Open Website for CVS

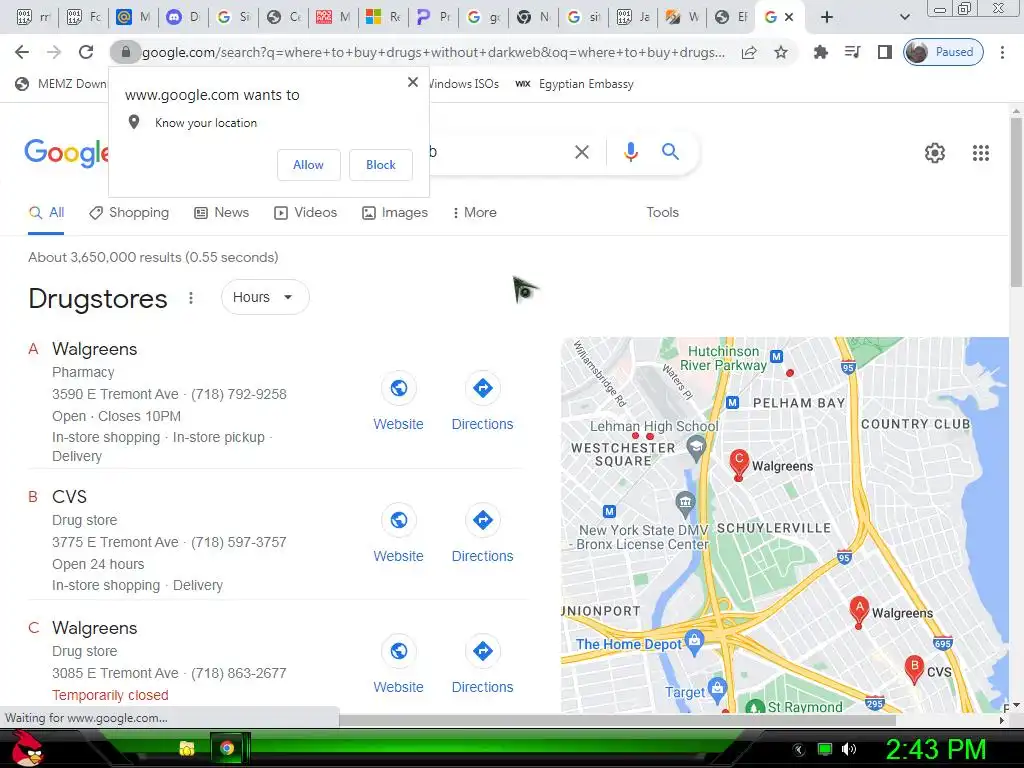[398, 534]
